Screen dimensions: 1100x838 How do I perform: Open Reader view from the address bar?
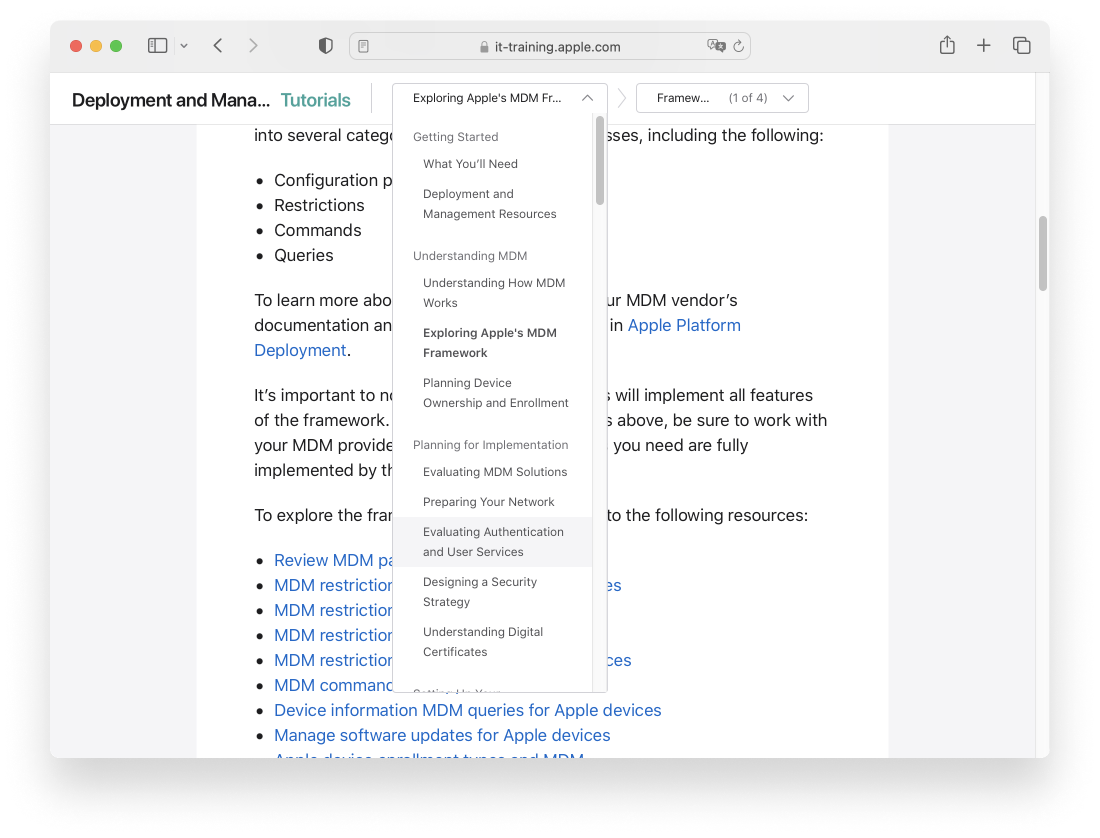(x=363, y=46)
